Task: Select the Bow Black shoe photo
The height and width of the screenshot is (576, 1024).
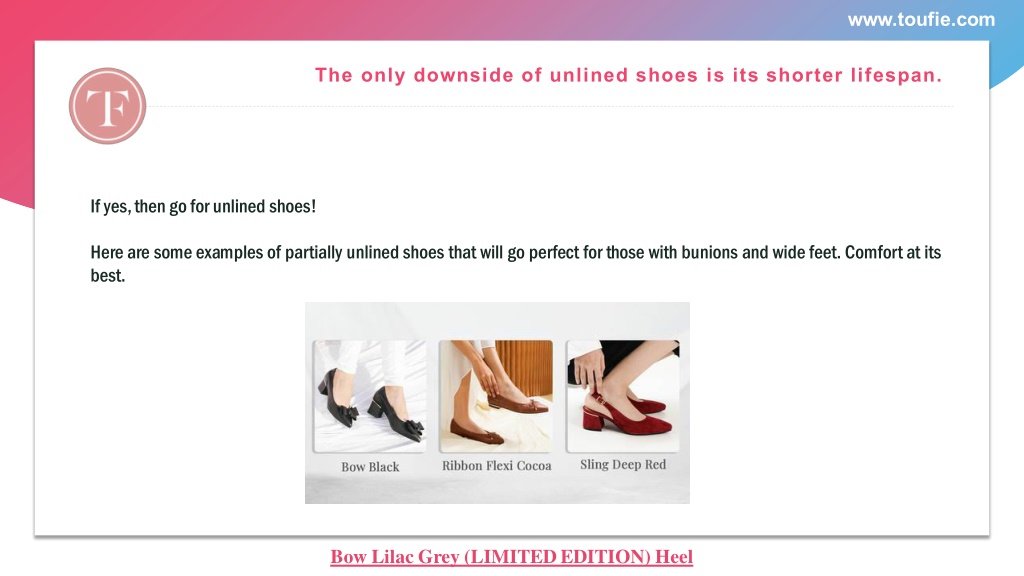Action: [x=370, y=396]
